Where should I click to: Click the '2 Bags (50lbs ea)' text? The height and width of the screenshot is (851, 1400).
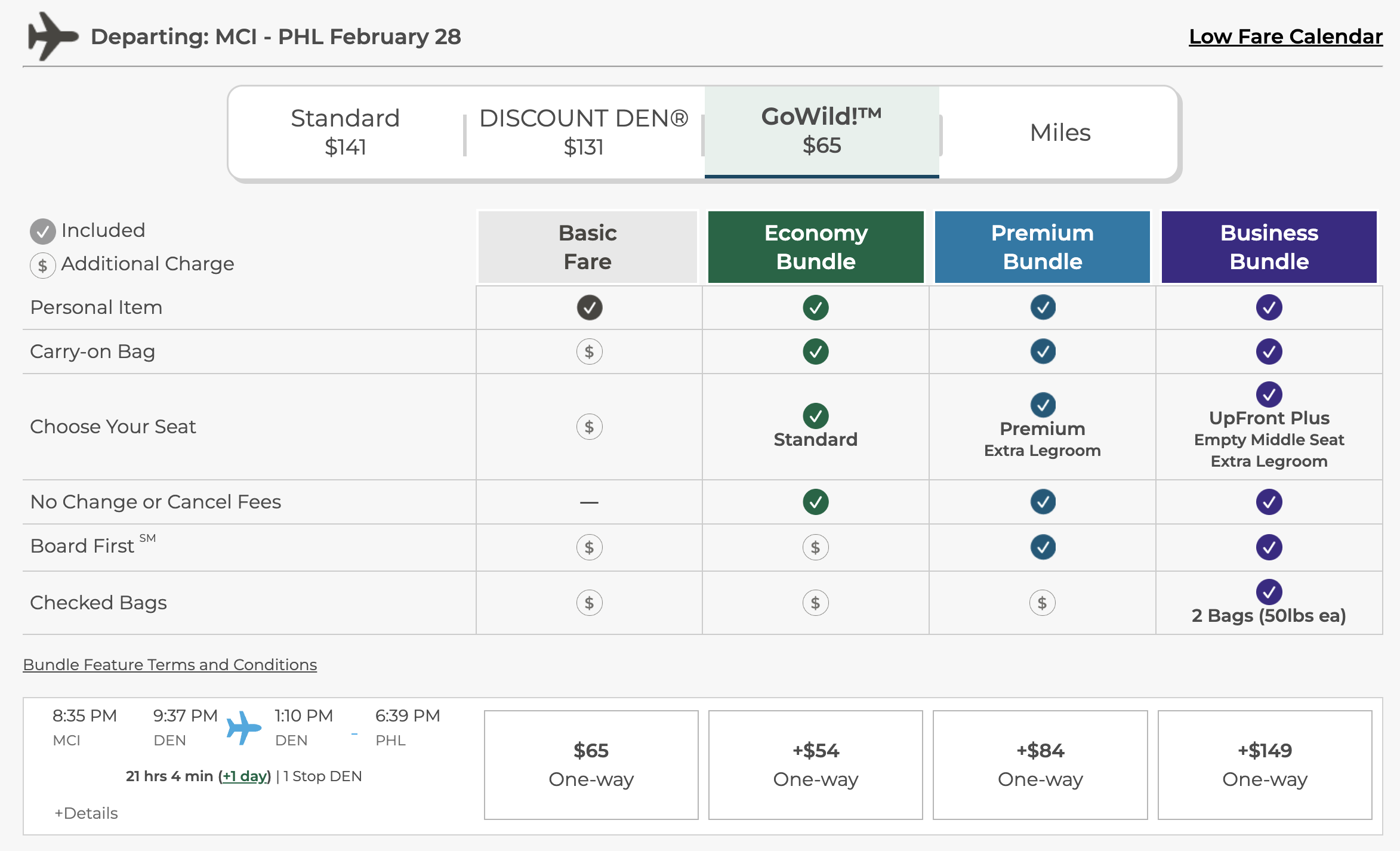point(1269,616)
